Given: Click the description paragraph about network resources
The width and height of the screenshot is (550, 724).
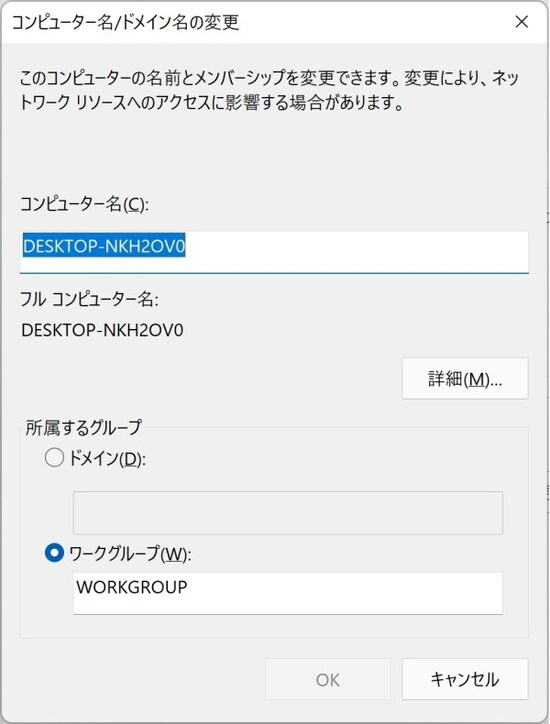Looking at the screenshot, I should pos(270,90).
